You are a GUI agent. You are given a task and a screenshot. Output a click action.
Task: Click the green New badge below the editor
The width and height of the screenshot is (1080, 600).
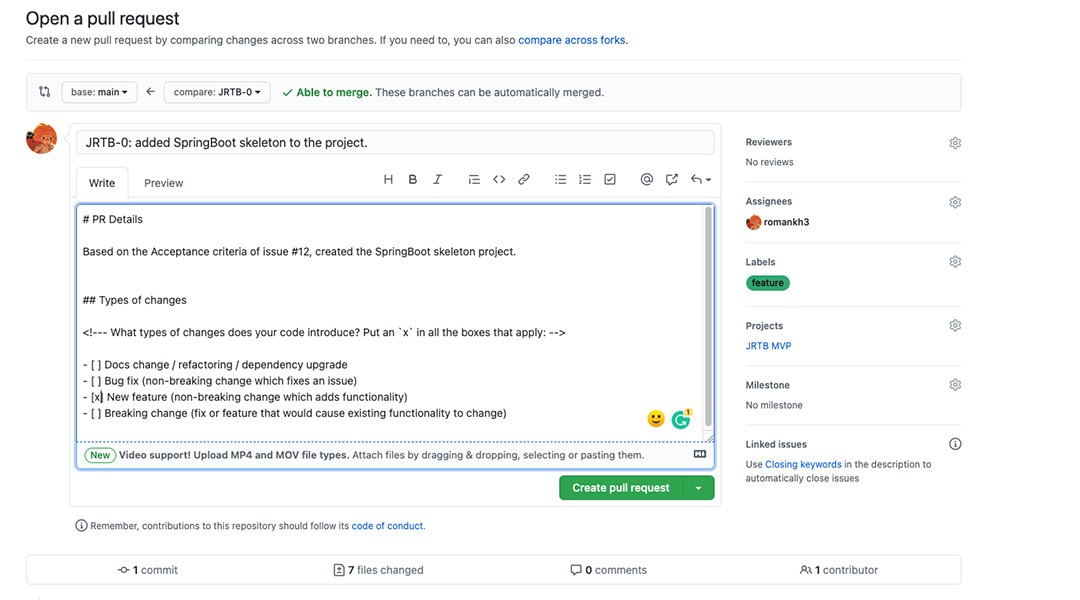click(100, 455)
